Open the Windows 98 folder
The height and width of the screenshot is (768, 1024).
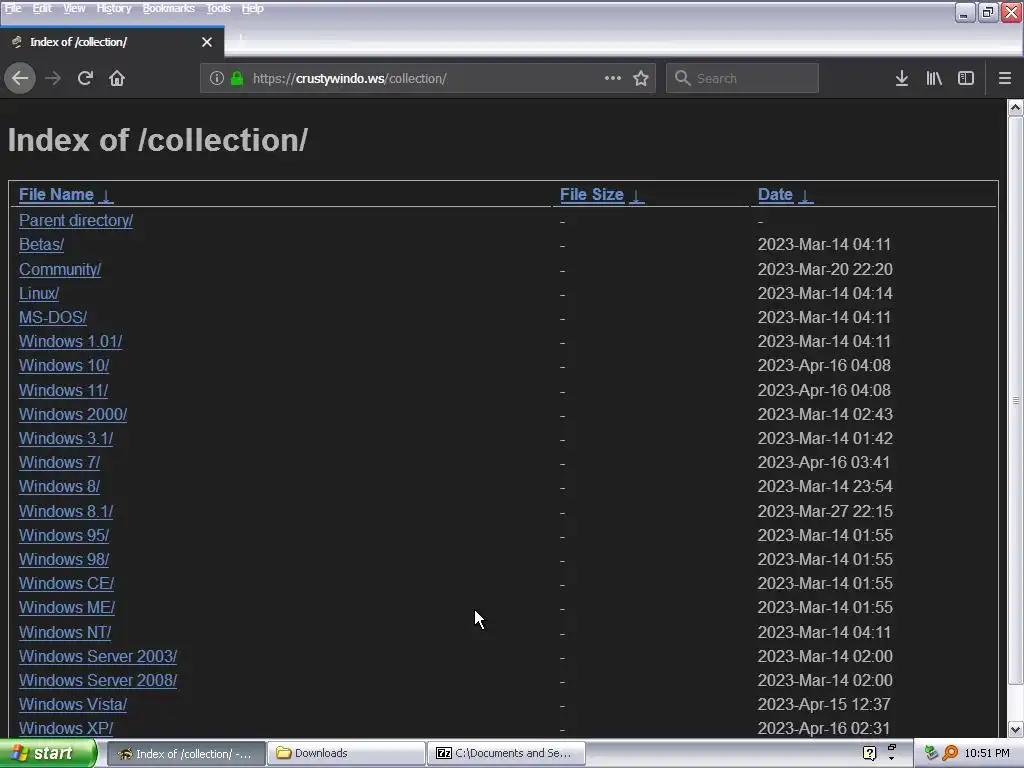64,560
